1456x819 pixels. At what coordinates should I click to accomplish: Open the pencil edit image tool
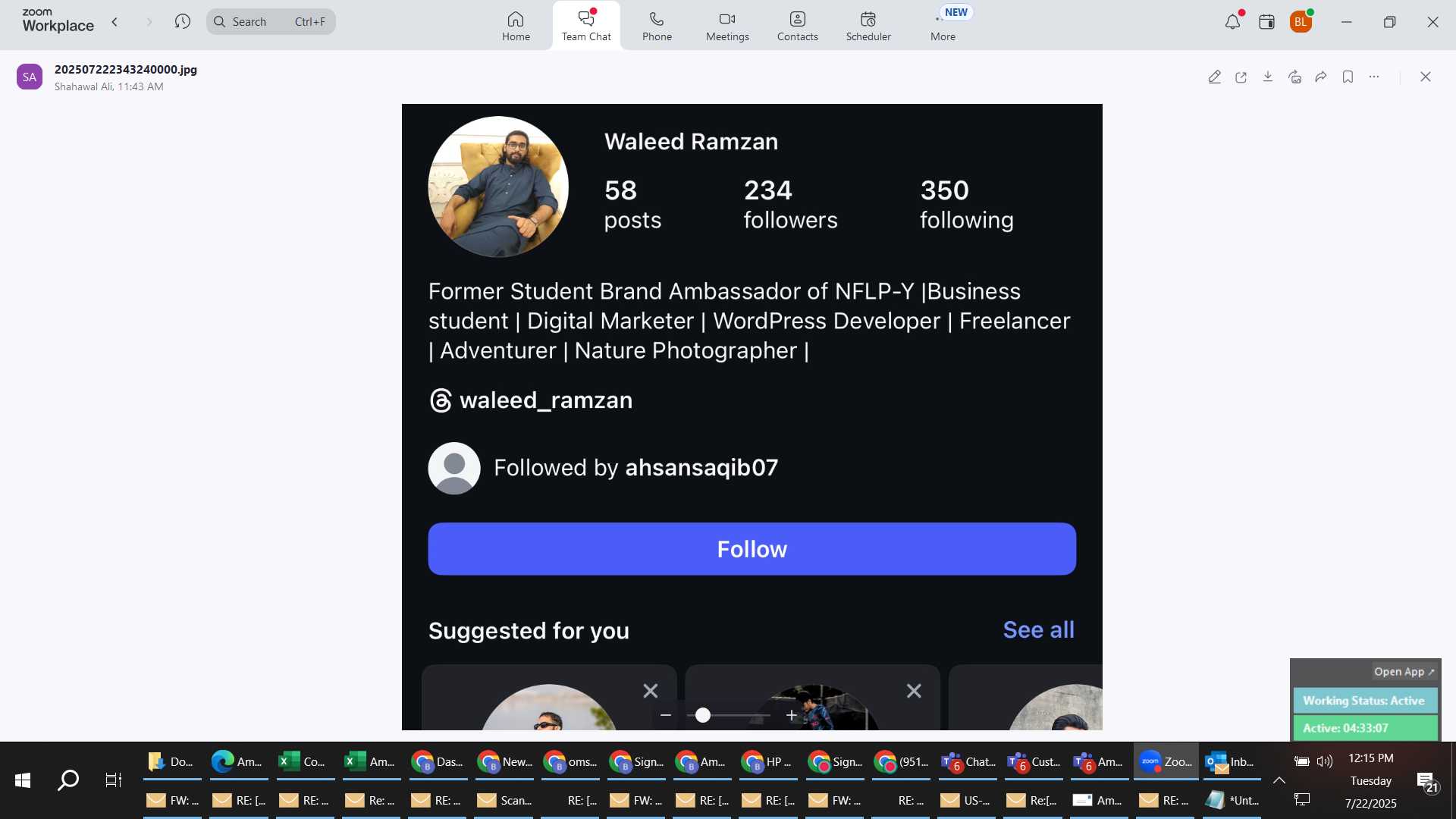[x=1214, y=77]
